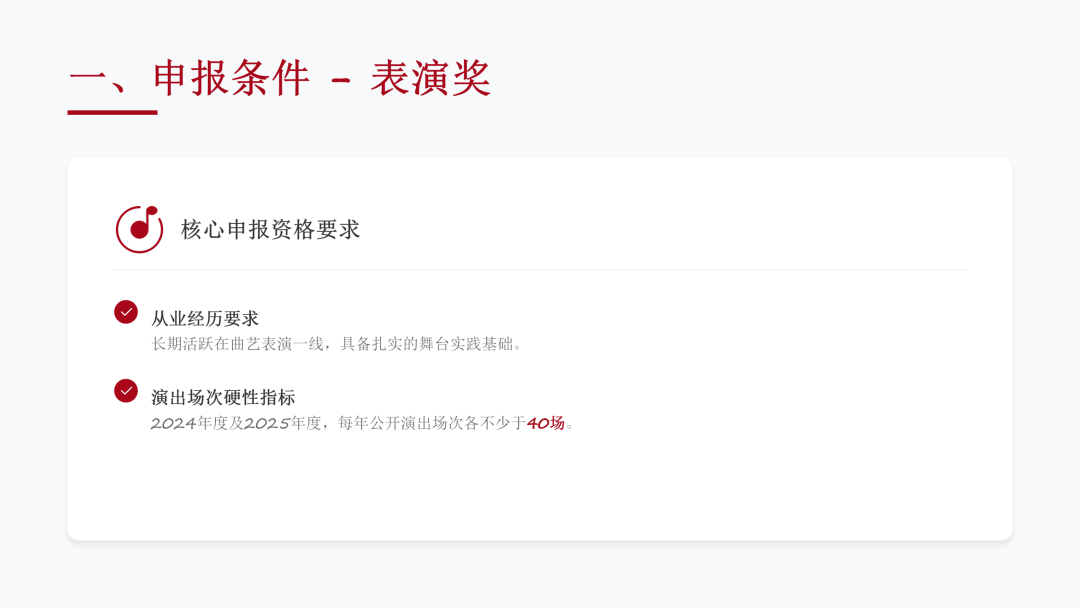Click the 年度及 text between the years
Viewport: 1080px width, 608px height.
click(x=221, y=423)
